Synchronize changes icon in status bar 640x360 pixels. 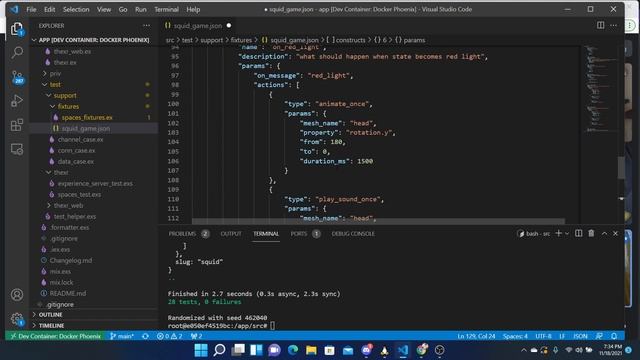[145, 336]
